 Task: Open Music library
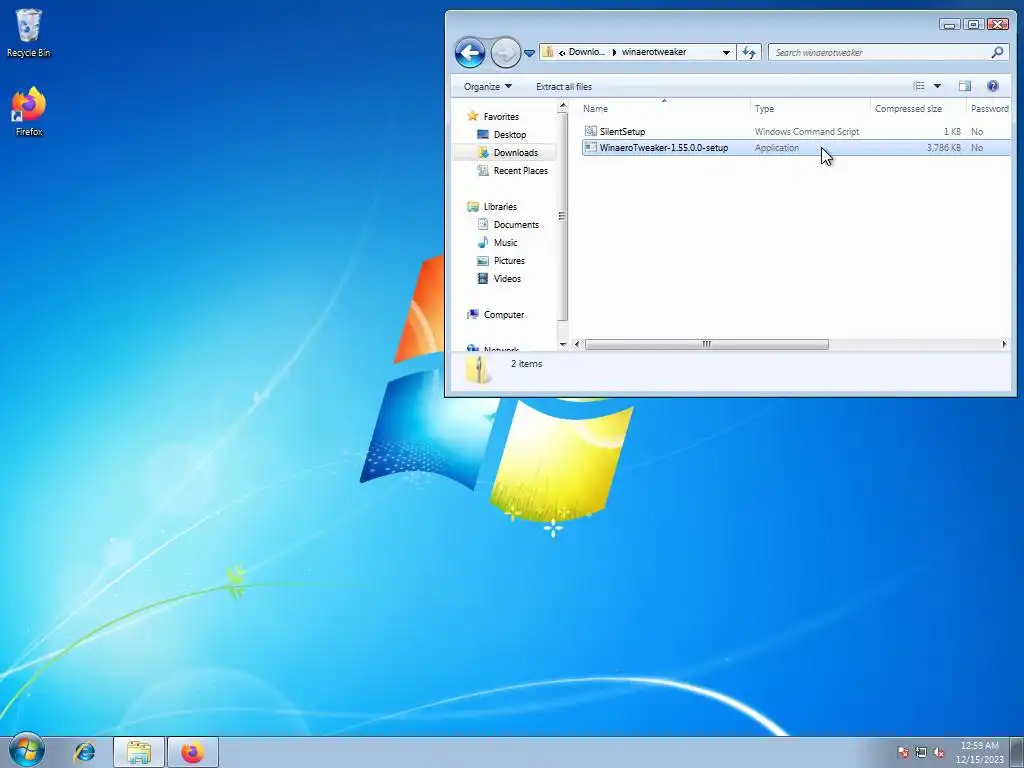pyautogui.click(x=505, y=242)
